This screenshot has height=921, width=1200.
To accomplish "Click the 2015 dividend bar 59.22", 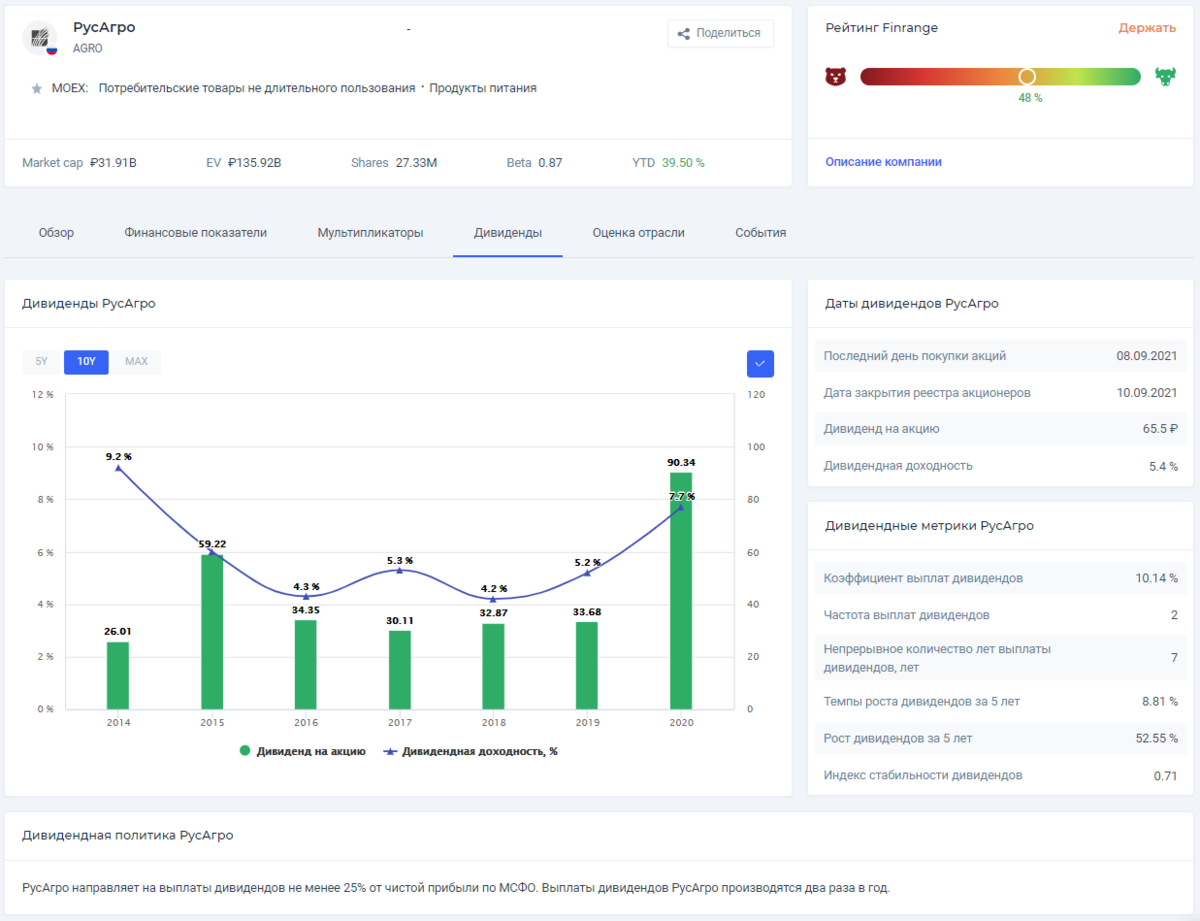I will tap(212, 632).
